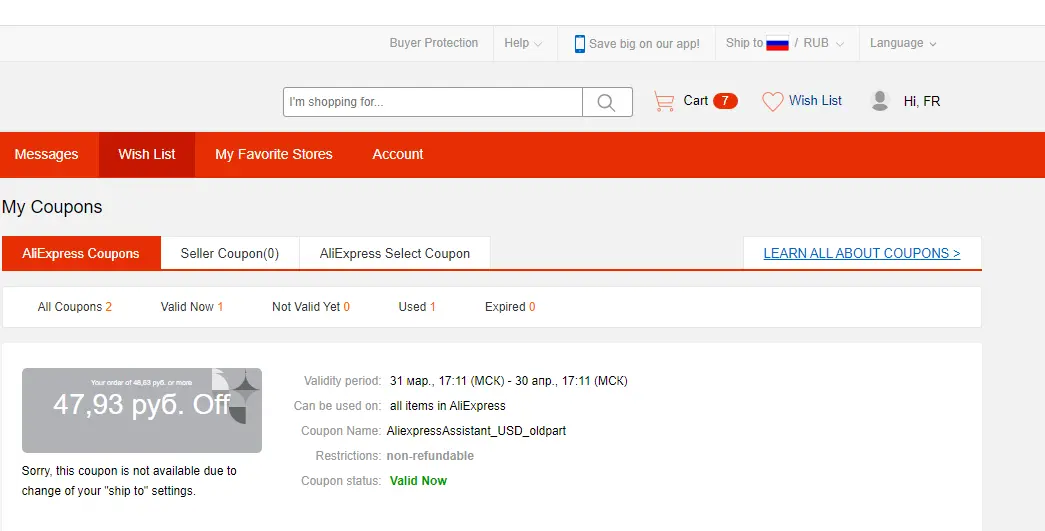1045x531 pixels.
Task: Expand the Help dropdown
Action: pyautogui.click(x=523, y=43)
